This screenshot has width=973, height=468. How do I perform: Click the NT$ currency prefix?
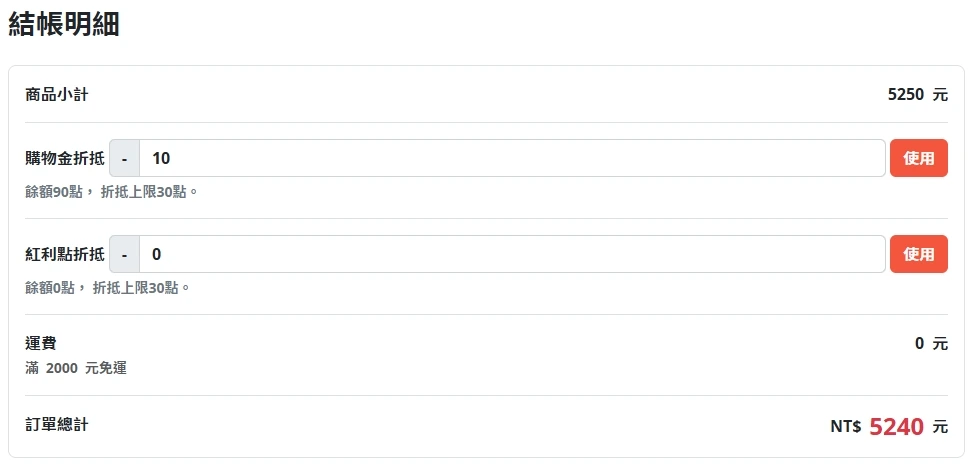[845, 427]
